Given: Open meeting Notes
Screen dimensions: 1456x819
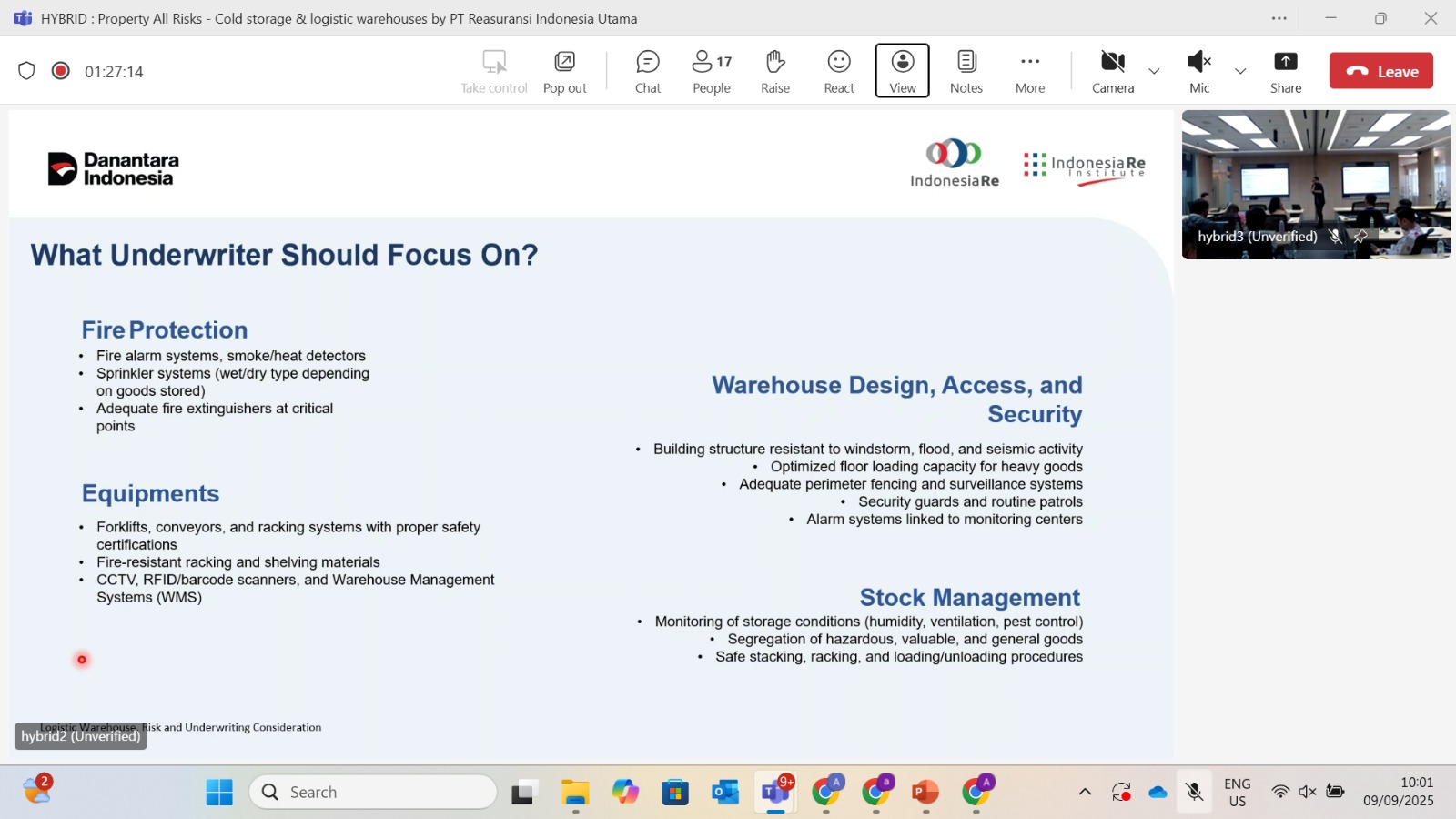Looking at the screenshot, I should [966, 71].
